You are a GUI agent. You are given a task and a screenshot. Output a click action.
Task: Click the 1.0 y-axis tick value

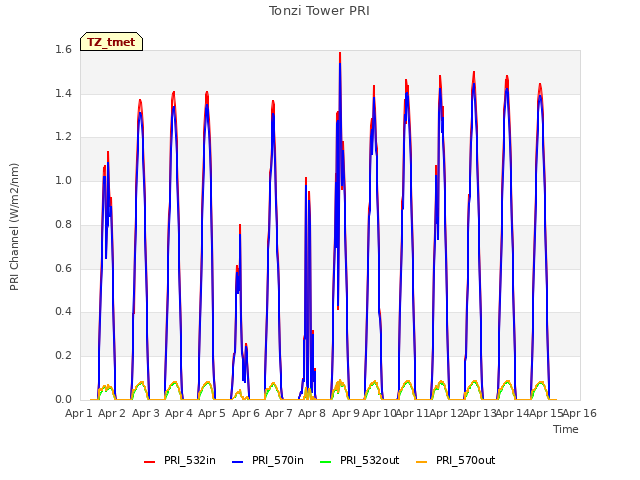point(63,181)
